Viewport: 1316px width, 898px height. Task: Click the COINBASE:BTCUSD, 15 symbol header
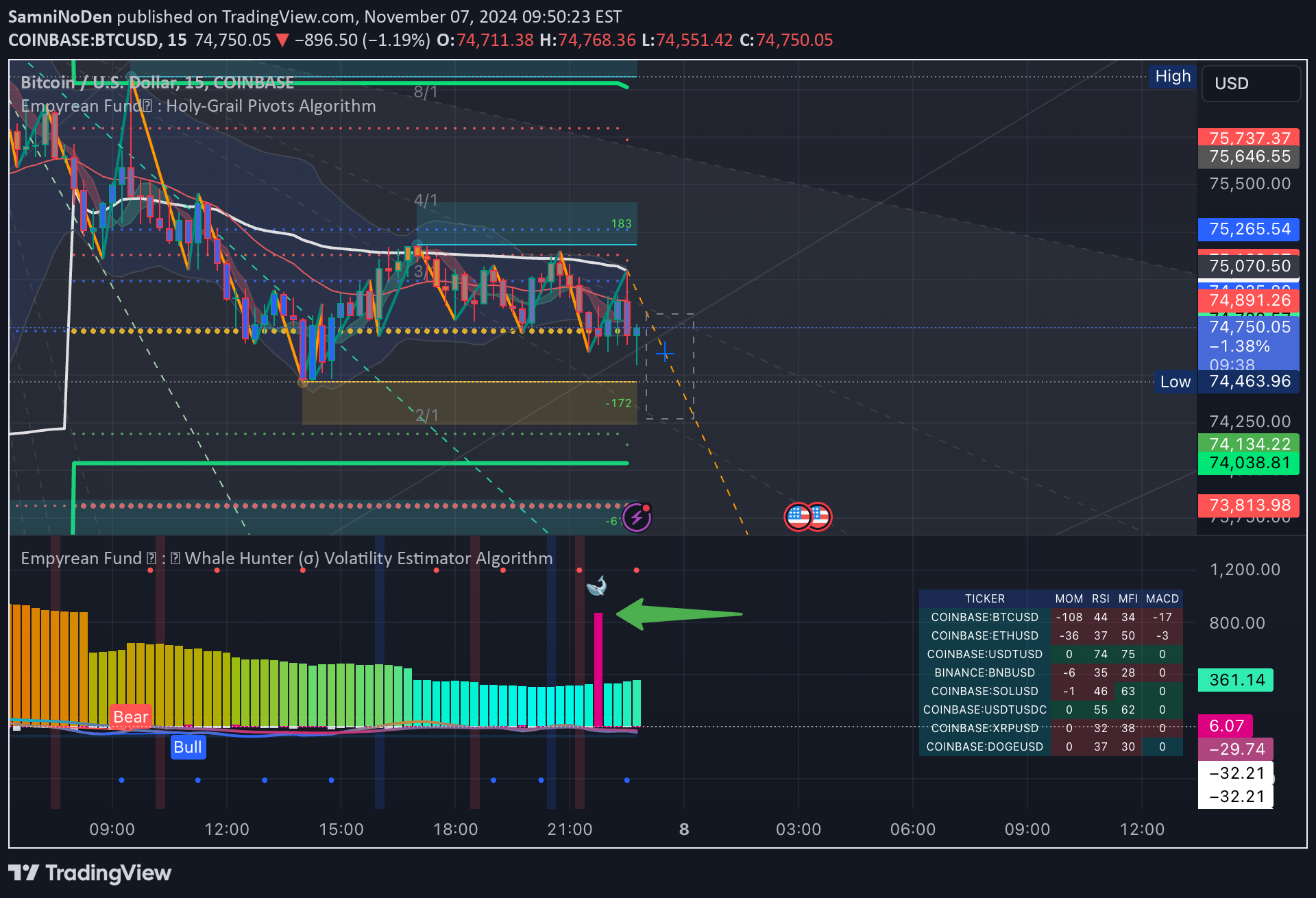[x=97, y=40]
